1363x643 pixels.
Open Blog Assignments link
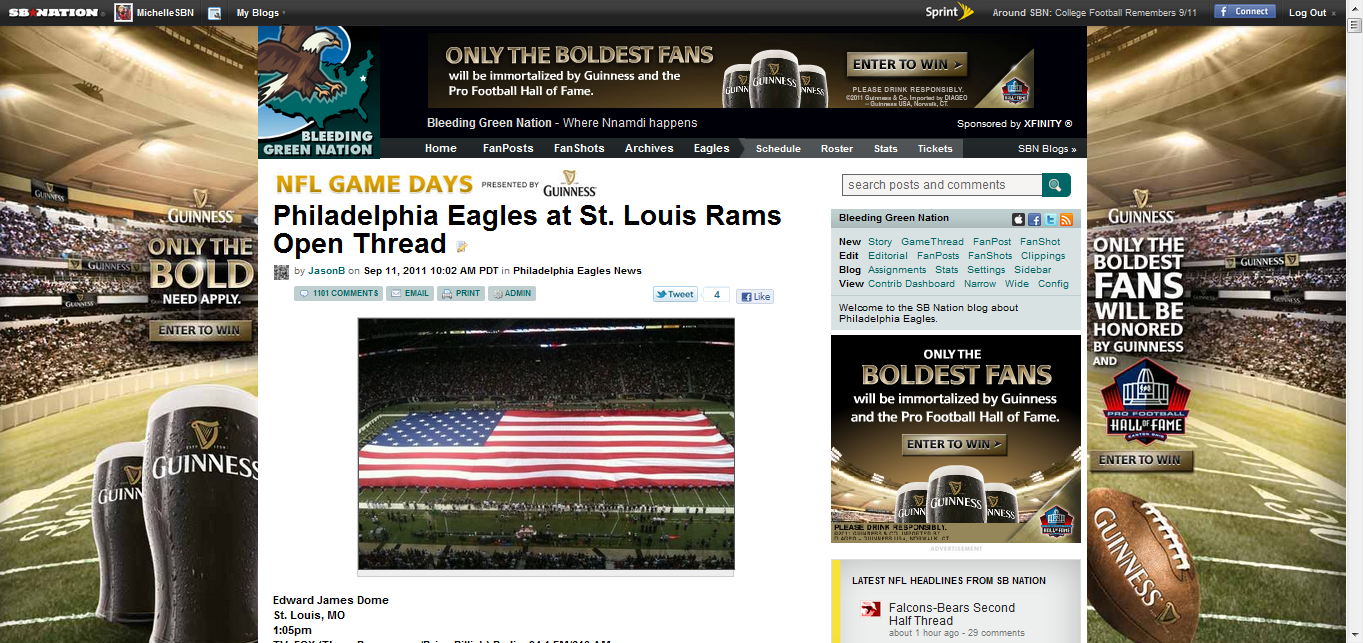pyautogui.click(x=897, y=270)
